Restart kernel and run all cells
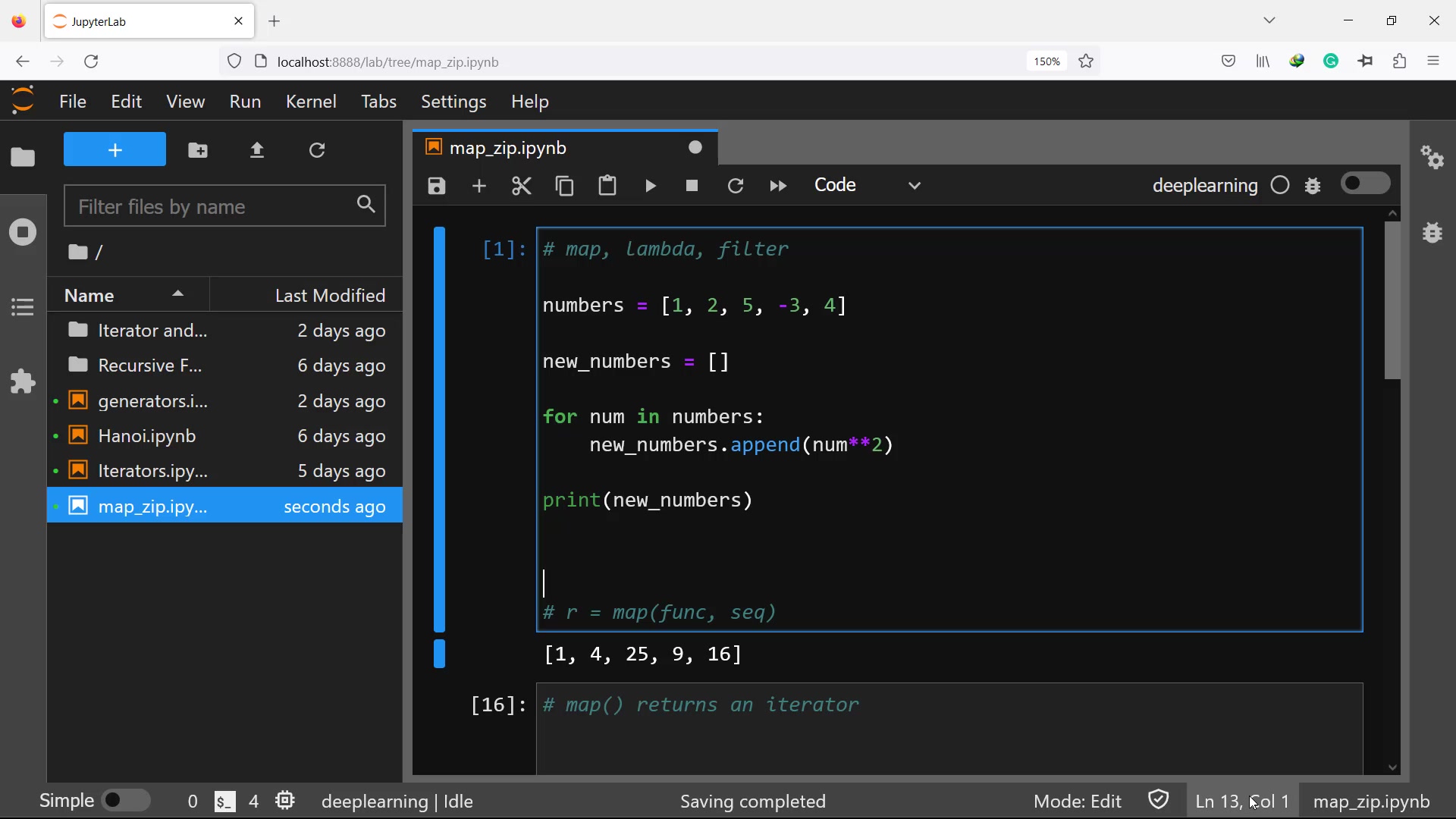Screen dimensions: 1456x819 tap(778, 186)
